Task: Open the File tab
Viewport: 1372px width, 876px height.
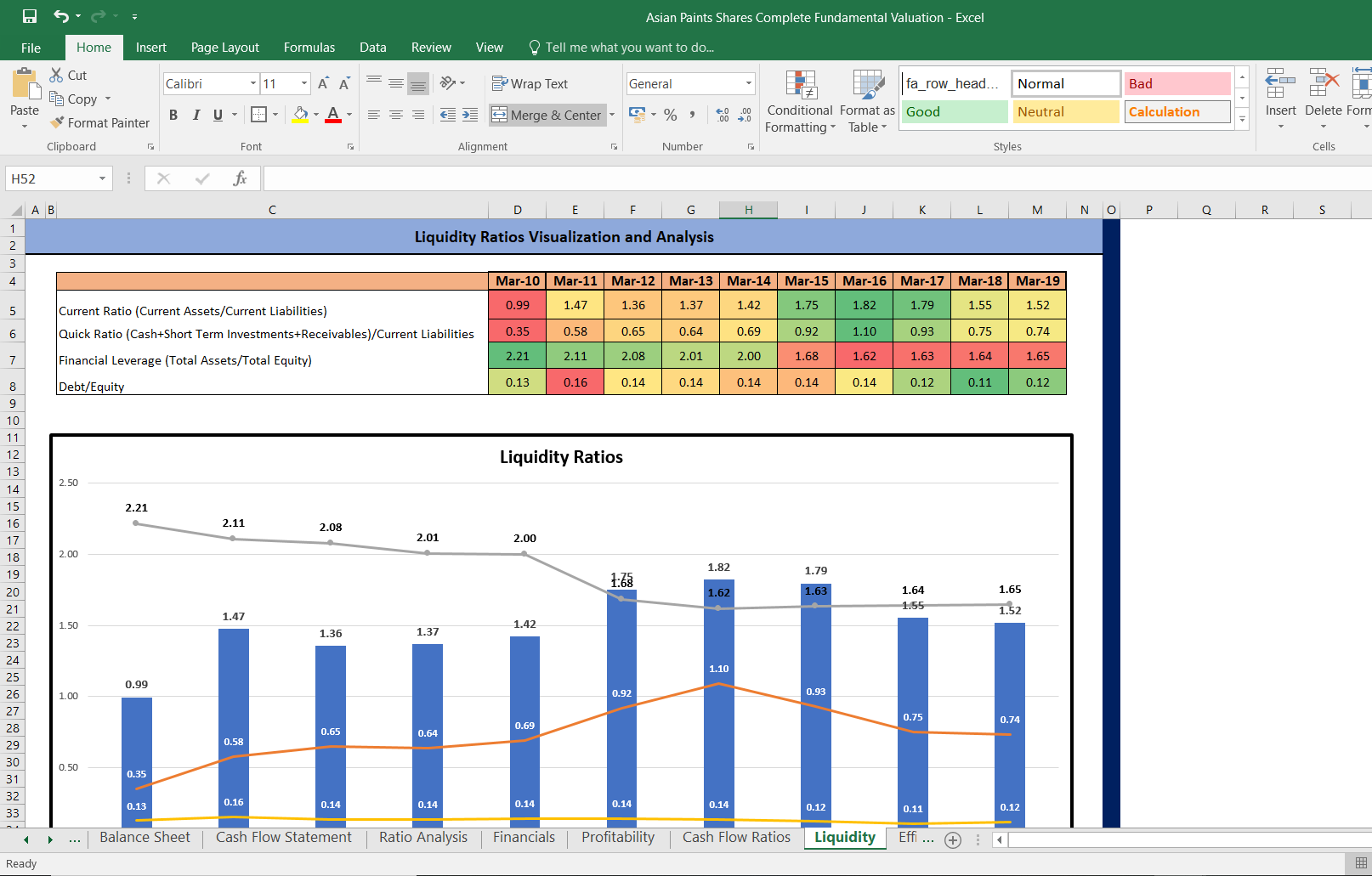Action: (x=31, y=48)
